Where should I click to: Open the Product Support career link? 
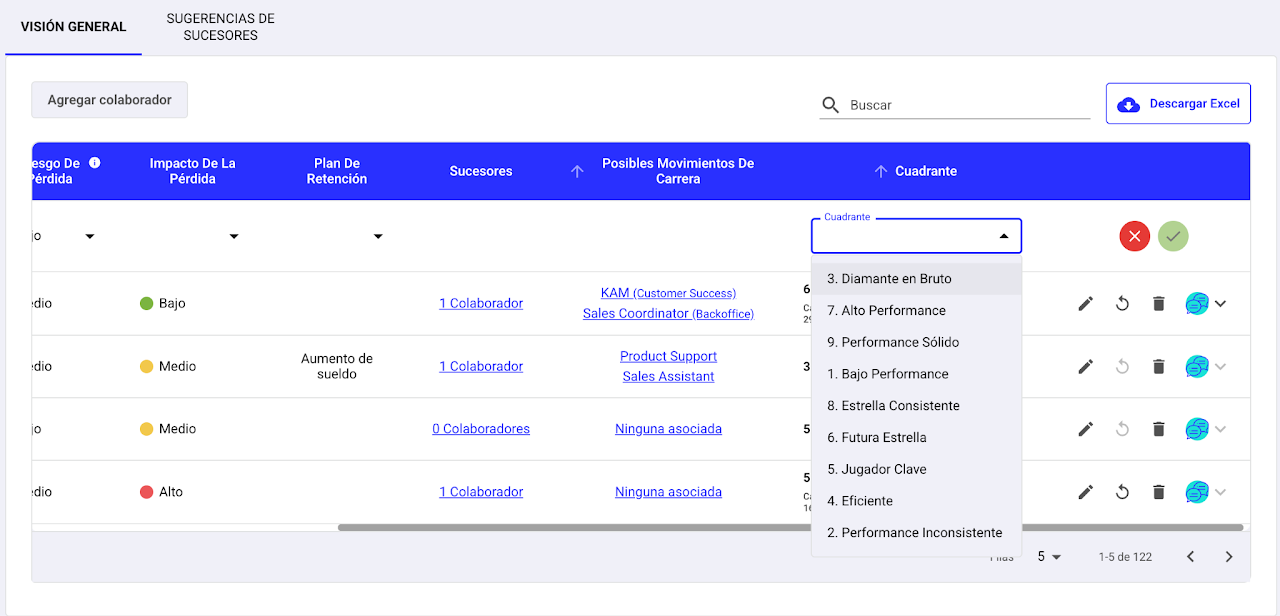(668, 356)
